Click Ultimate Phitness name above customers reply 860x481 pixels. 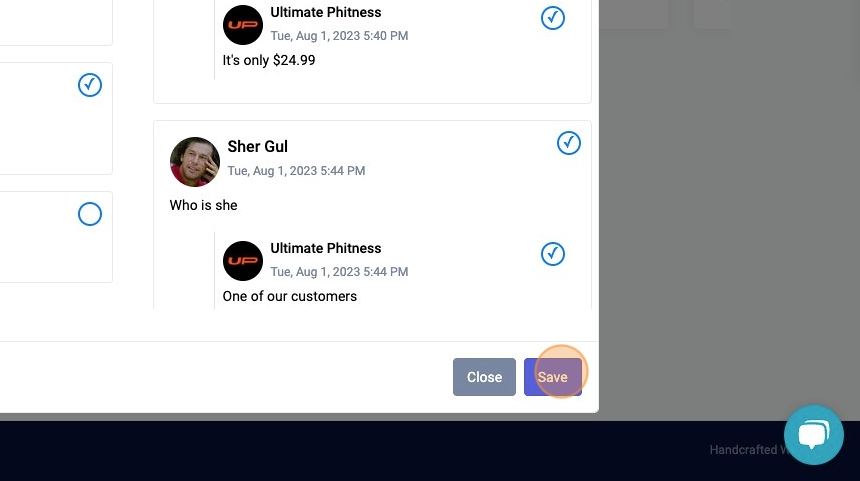[326, 248]
